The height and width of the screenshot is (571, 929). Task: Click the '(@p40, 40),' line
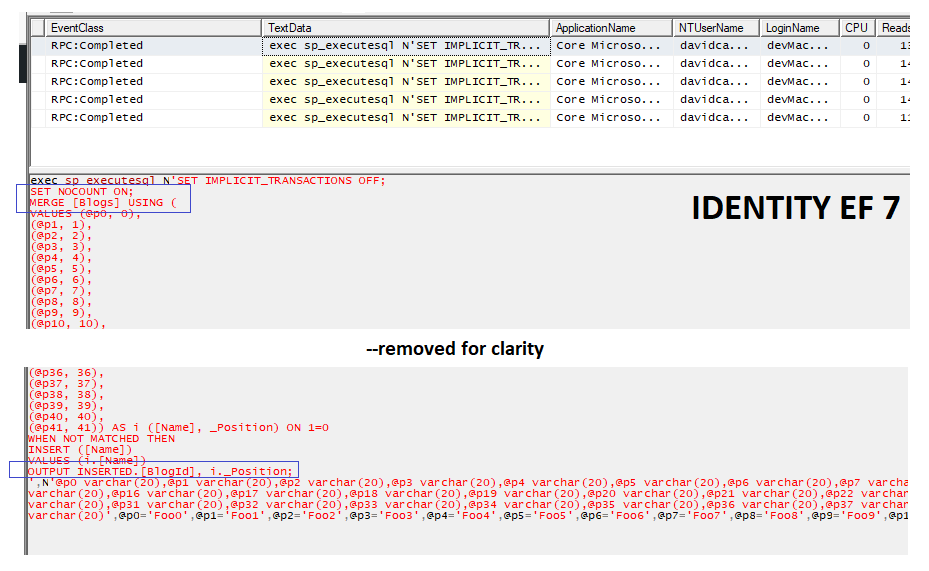(x=66, y=416)
